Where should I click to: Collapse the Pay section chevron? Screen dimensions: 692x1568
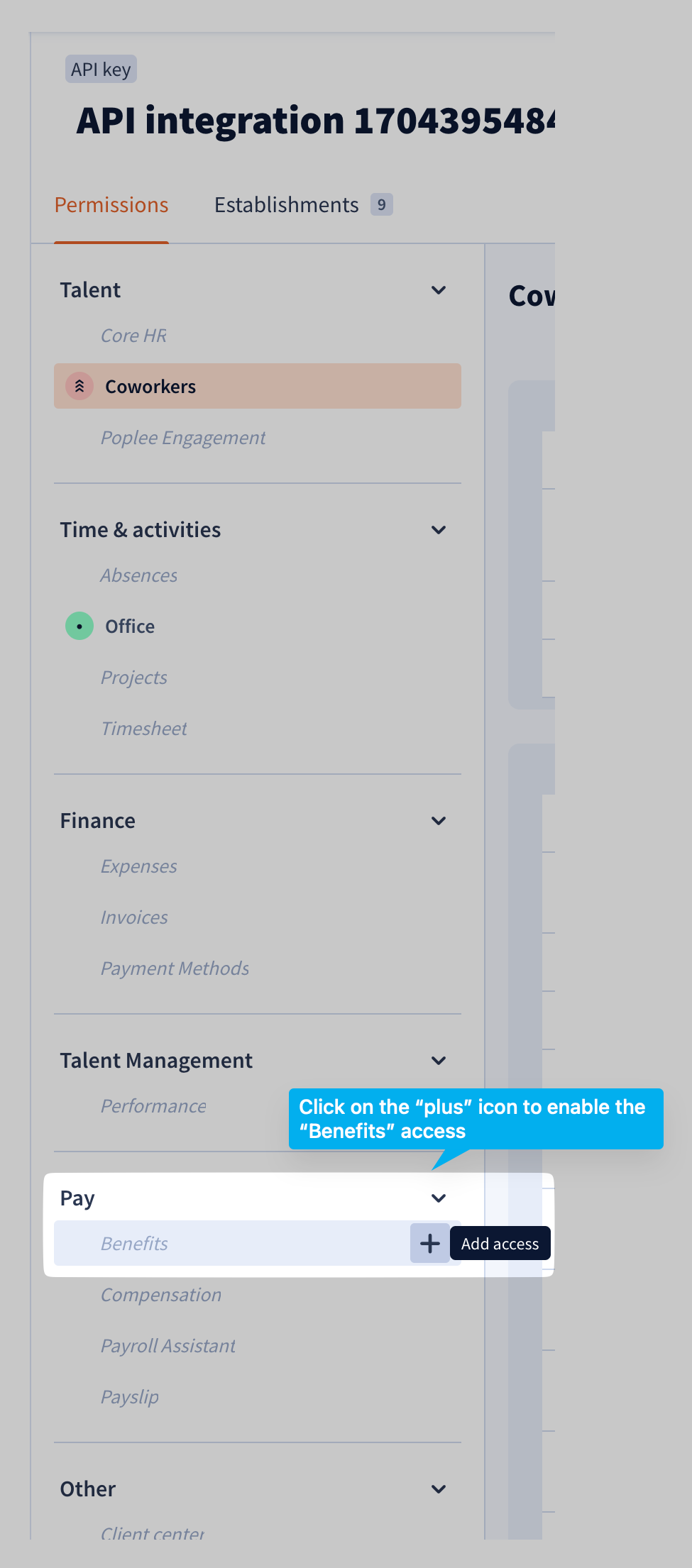[x=439, y=1198]
